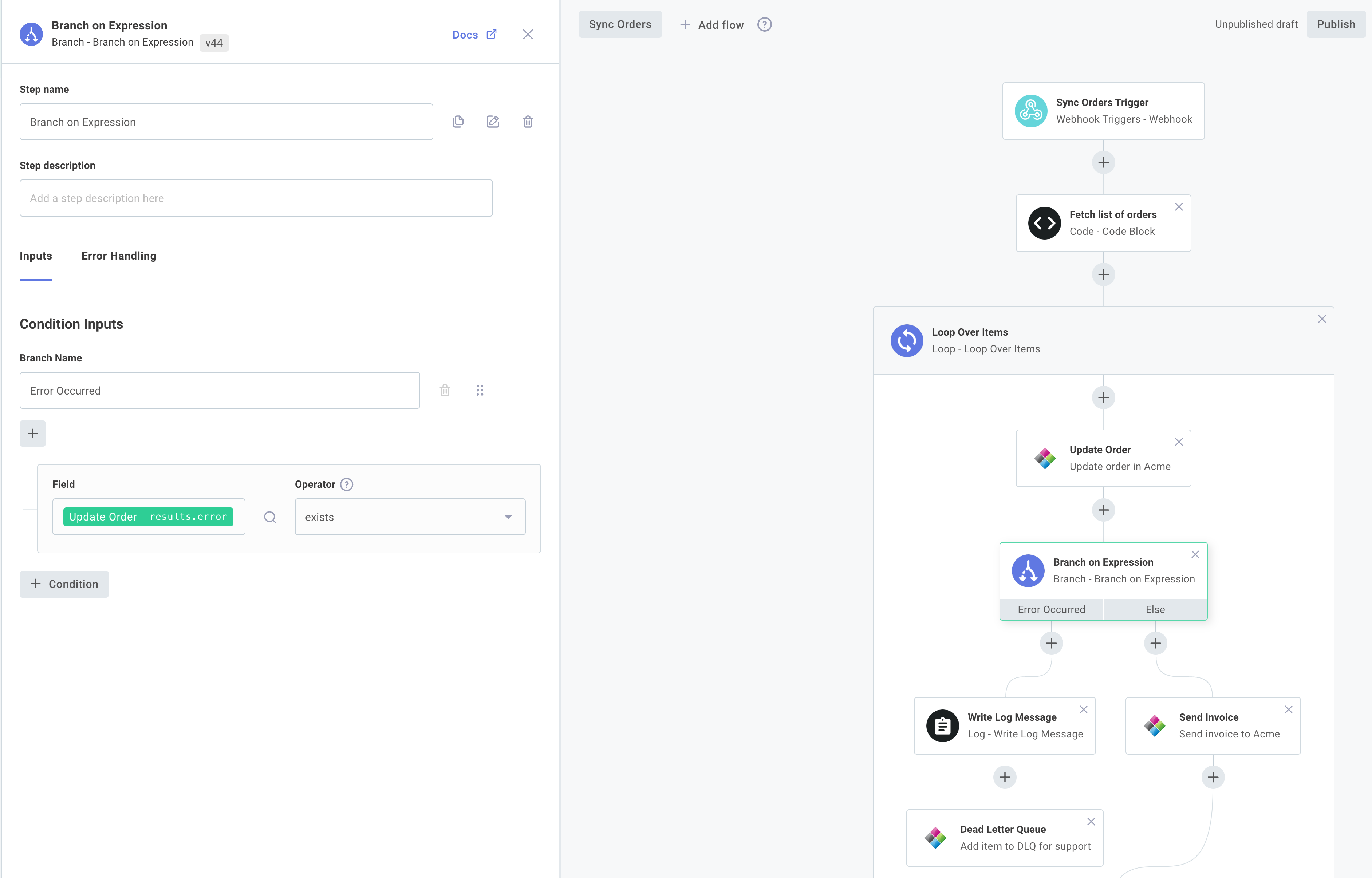This screenshot has height=878, width=1372.
Task: Select the Fetch list of orders step
Action: 1103,223
